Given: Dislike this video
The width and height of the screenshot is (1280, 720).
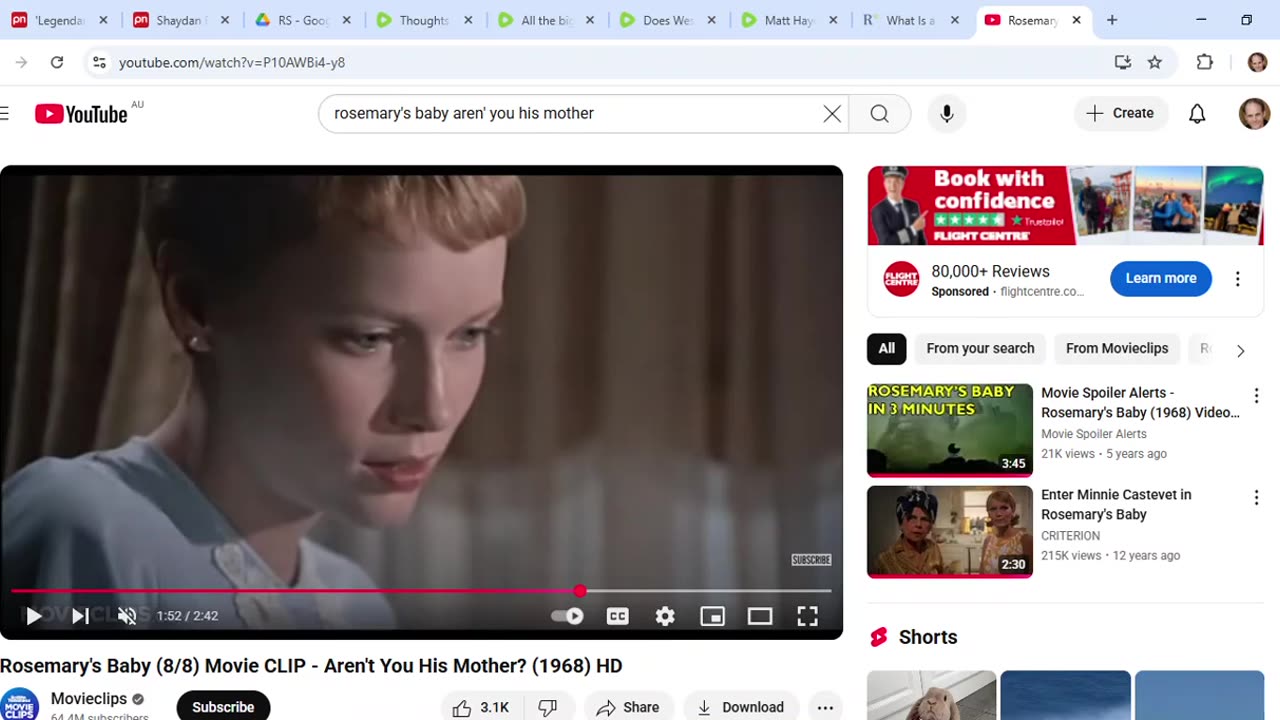Looking at the screenshot, I should click(548, 707).
